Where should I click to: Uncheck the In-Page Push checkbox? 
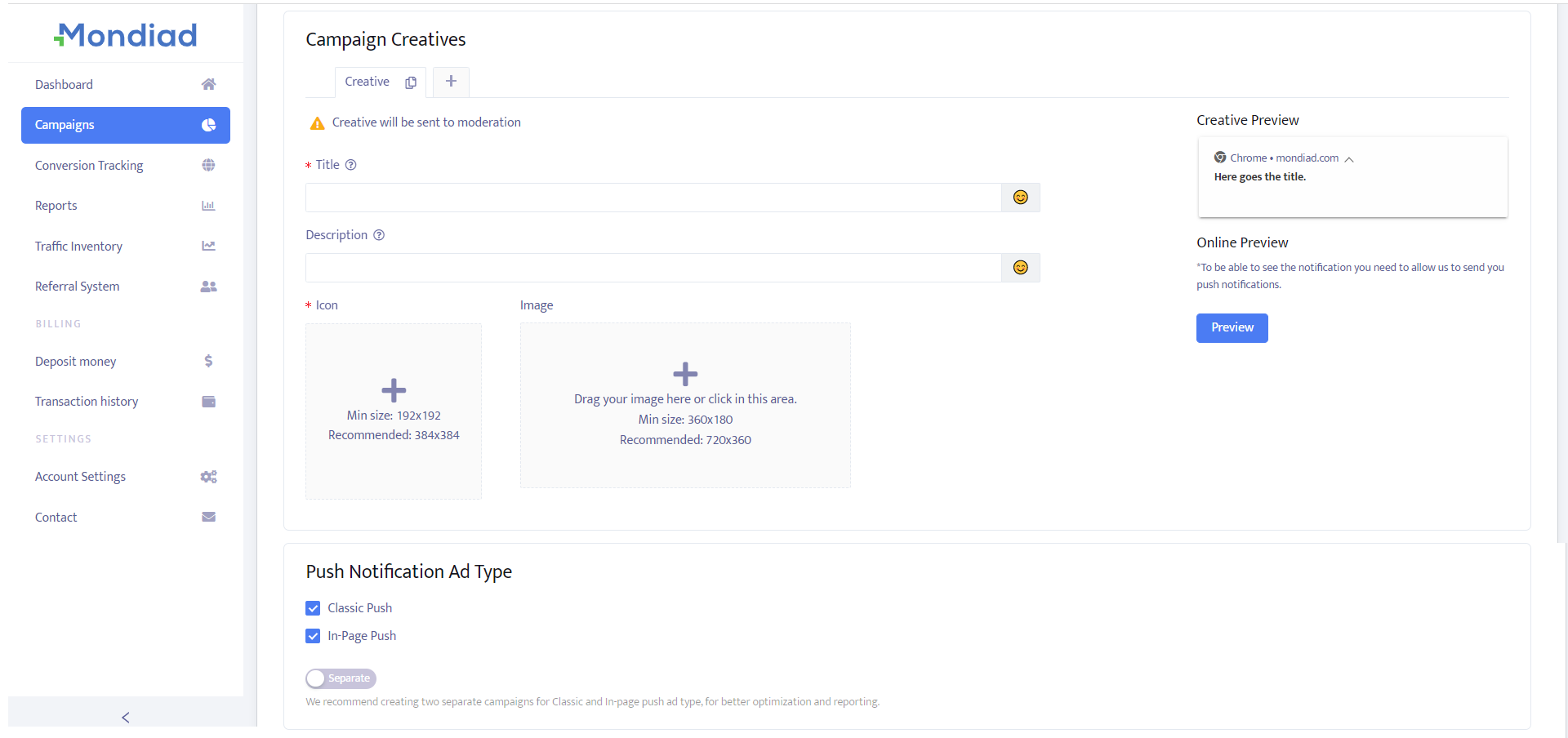pos(313,636)
